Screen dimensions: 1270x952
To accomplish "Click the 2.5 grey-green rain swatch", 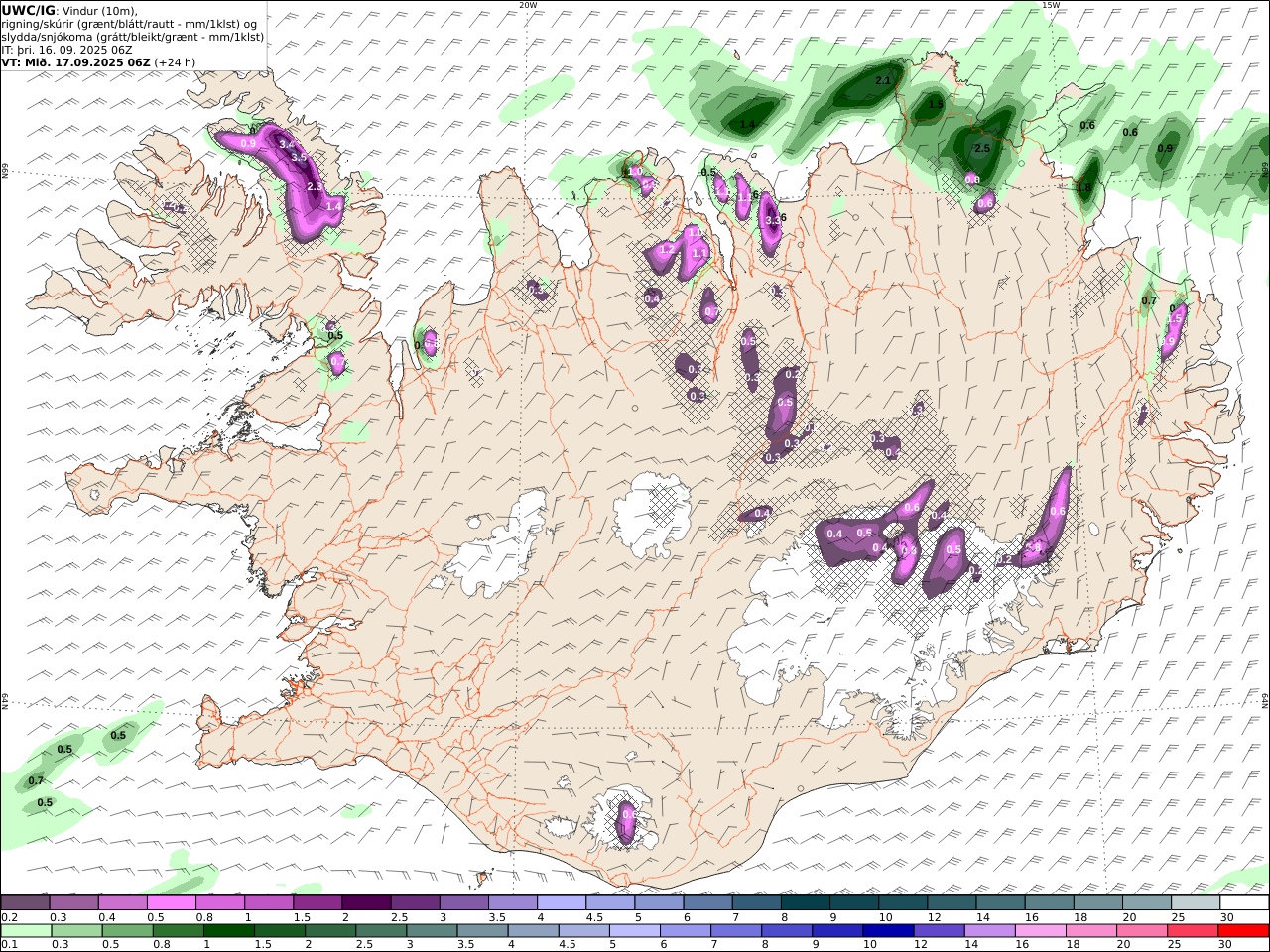I will 381,931.
